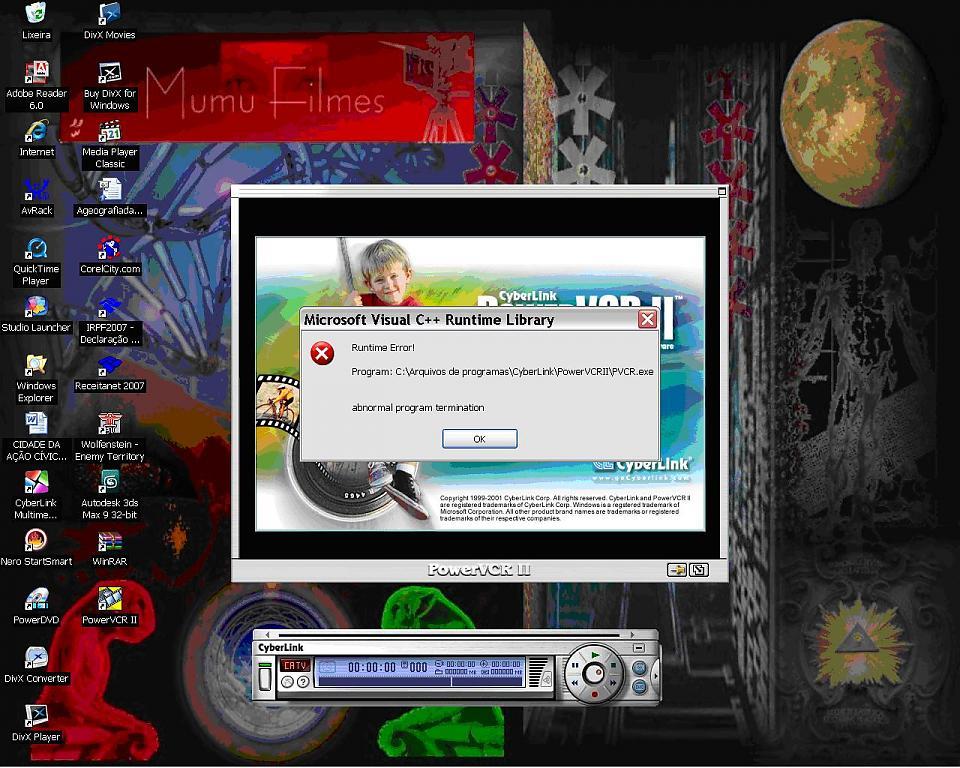Click the full-screen resize icon in the PowerVCR II window
Viewport: 960px width, 768px height.
click(699, 570)
